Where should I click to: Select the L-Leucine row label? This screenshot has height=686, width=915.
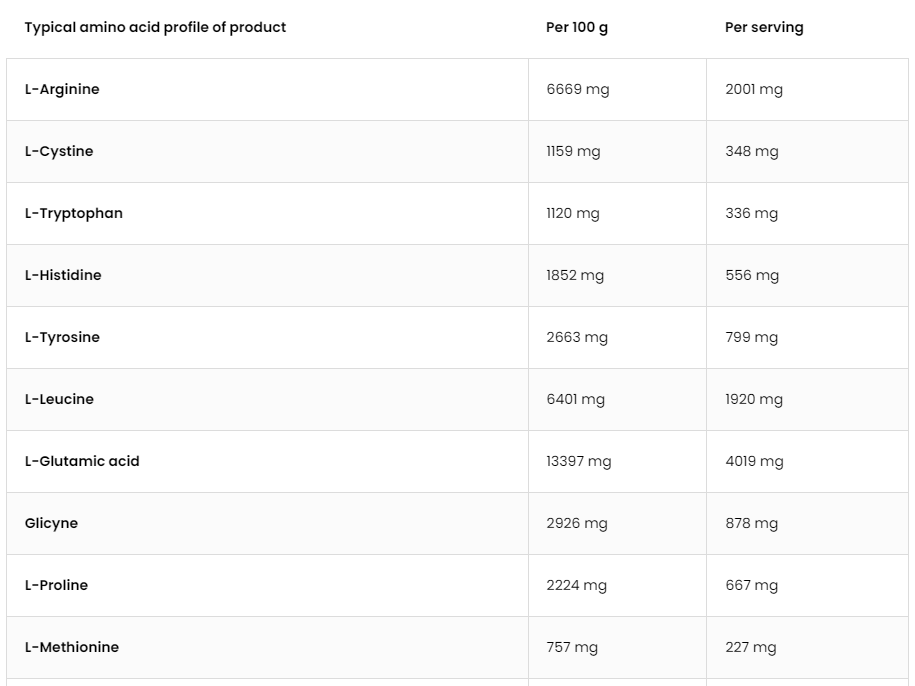coord(59,399)
